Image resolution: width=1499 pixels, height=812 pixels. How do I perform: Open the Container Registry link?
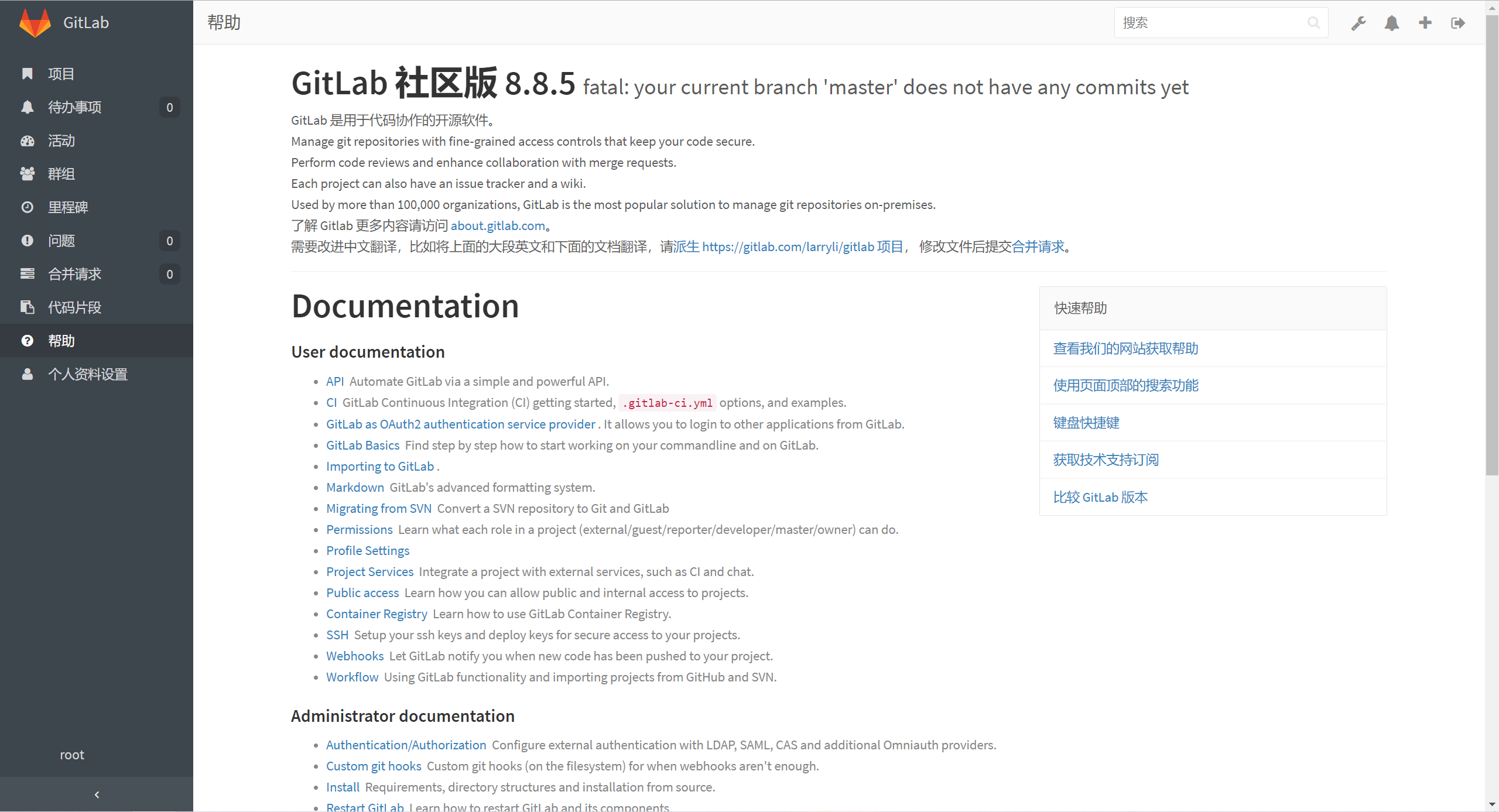[x=377, y=614]
